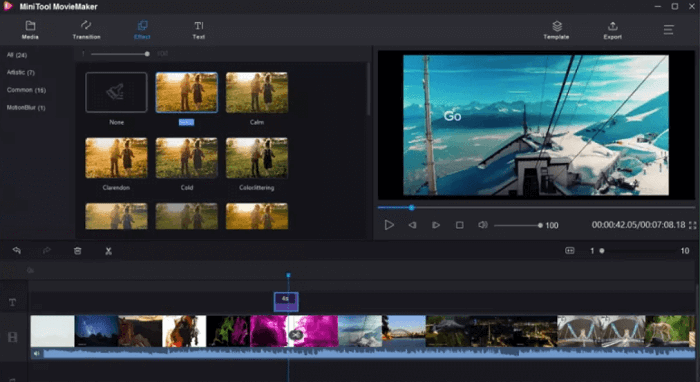Click the scissors icon on magenta clip
This screenshot has width=700, height=382.
point(296,335)
